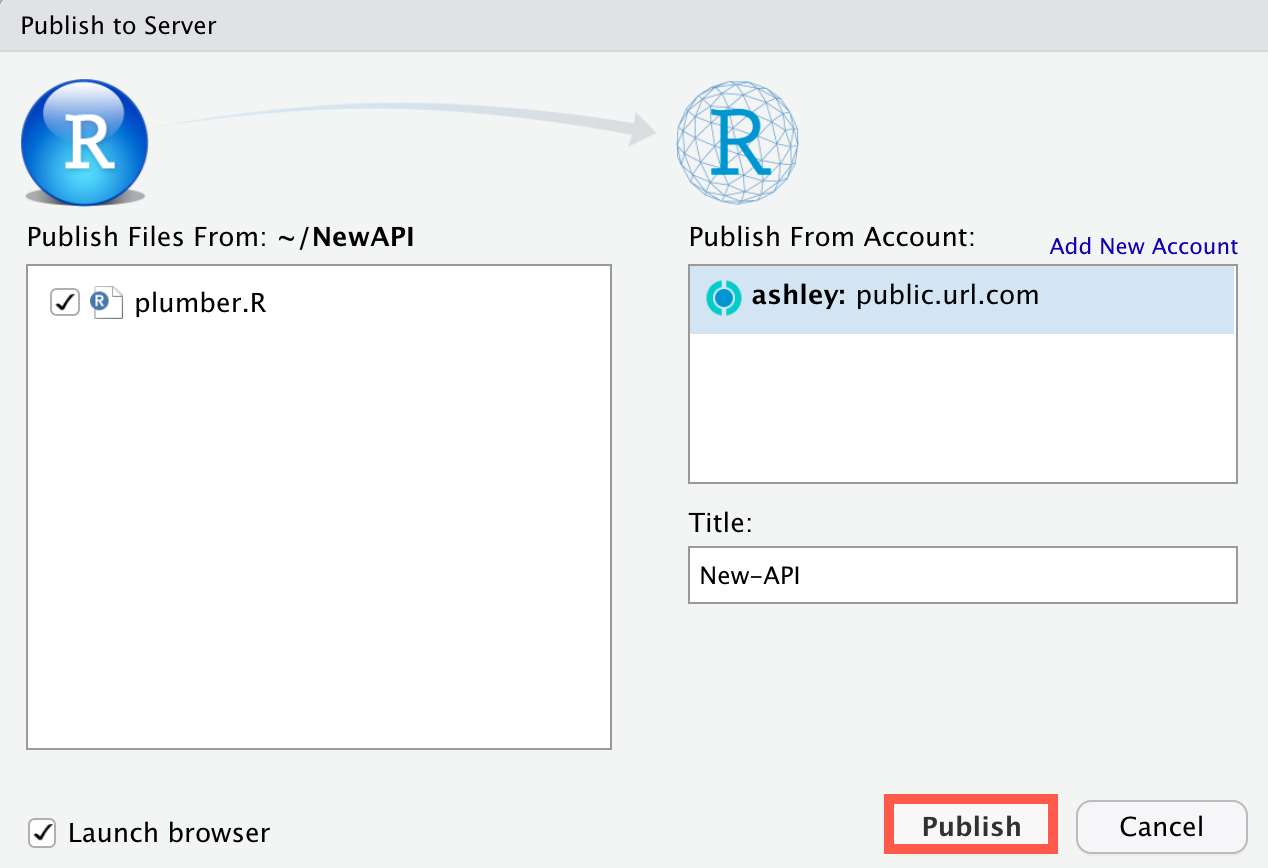The width and height of the screenshot is (1268, 868).
Task: Click the Publish to Server title bar
Action: click(117, 26)
